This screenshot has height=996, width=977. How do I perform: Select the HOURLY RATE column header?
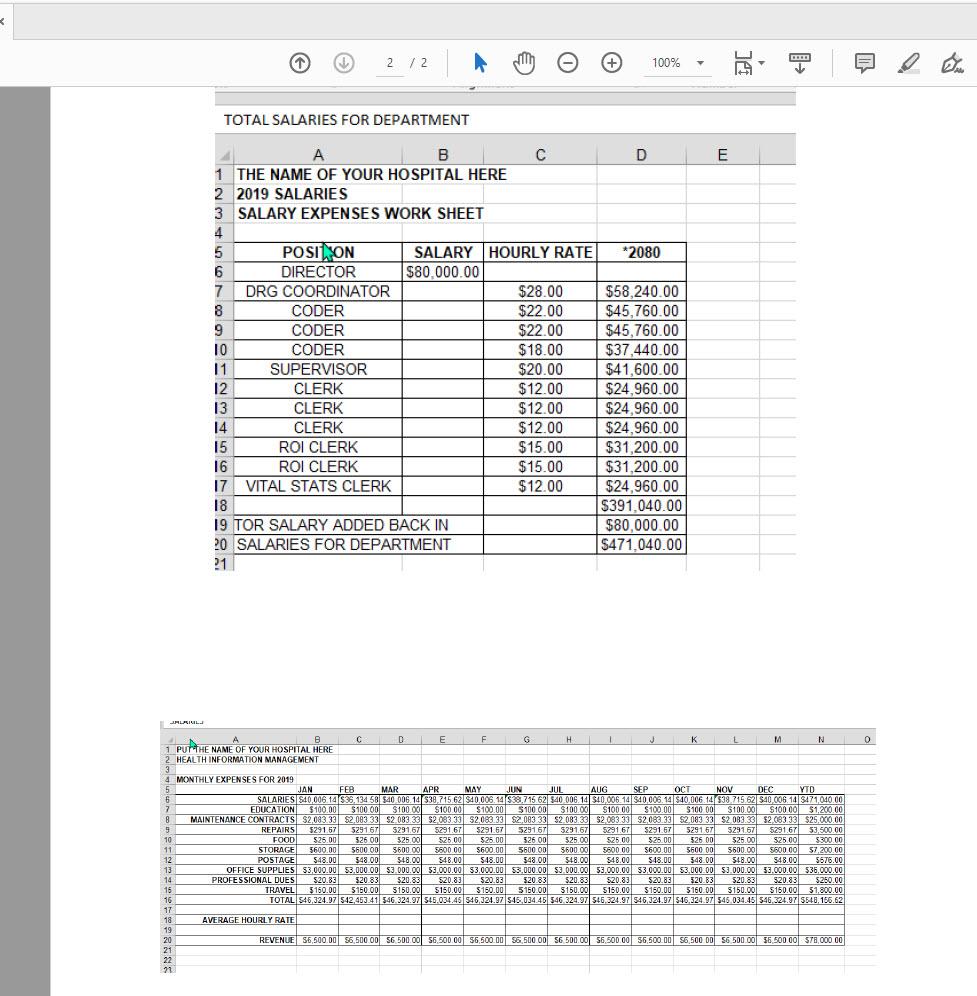coord(540,253)
